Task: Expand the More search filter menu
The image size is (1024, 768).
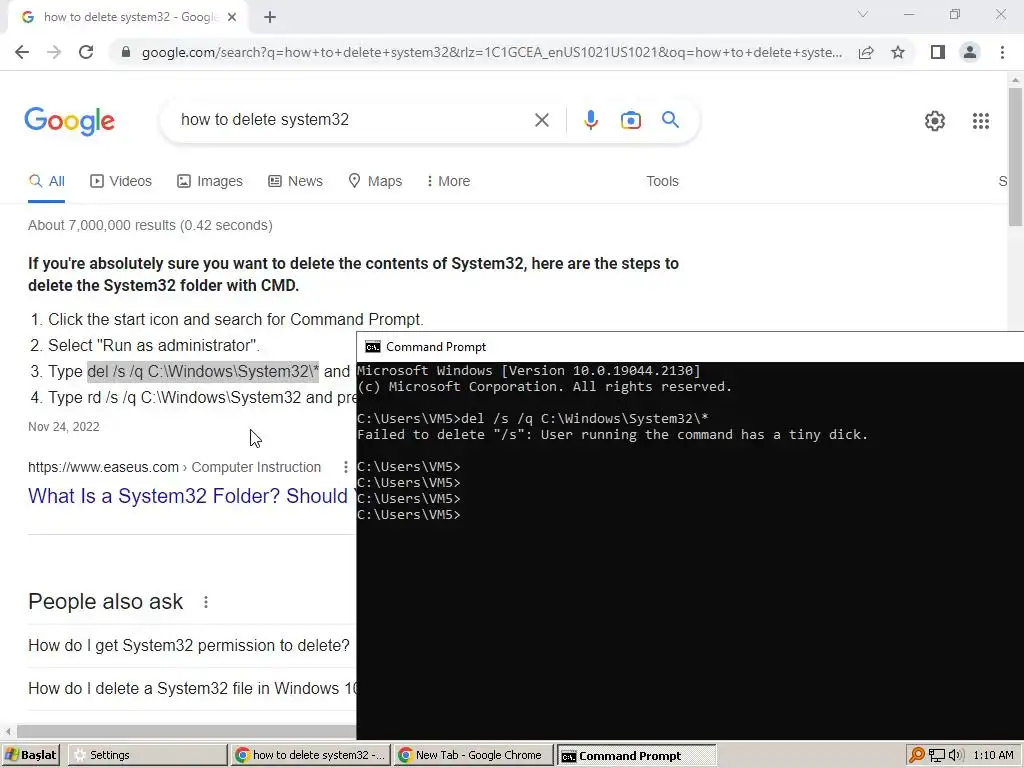Action: coord(447,181)
